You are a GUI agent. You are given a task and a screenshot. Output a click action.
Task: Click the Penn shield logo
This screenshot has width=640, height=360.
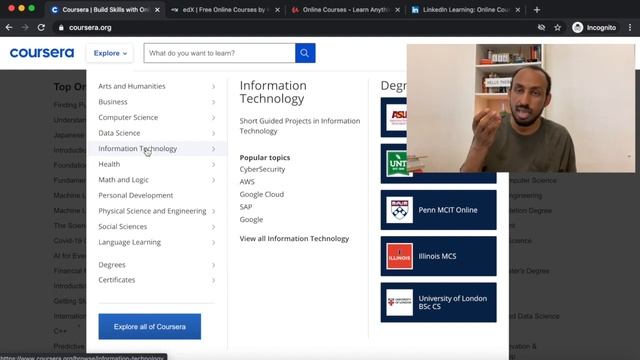(x=399, y=210)
